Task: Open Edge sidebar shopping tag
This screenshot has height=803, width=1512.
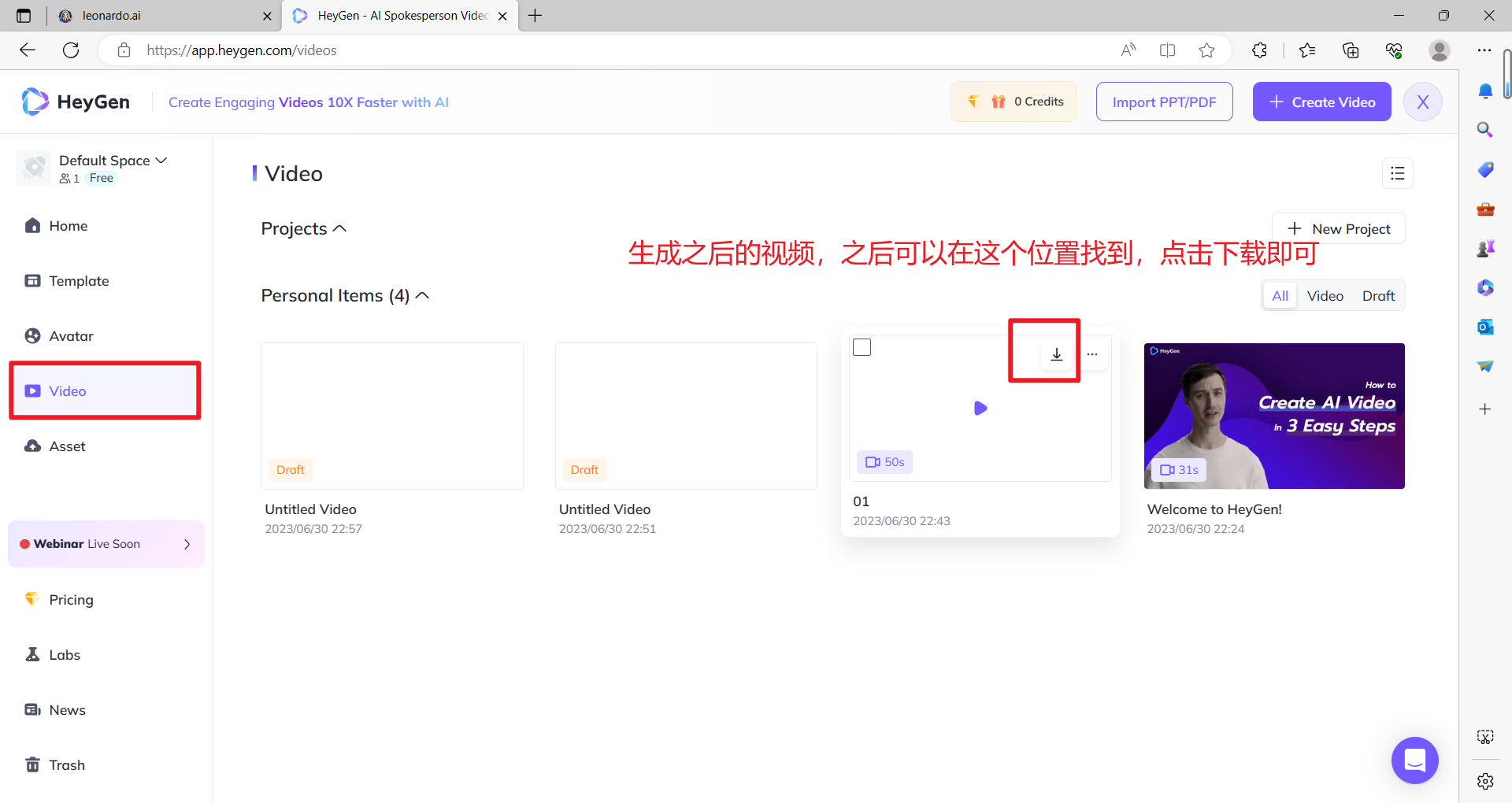Action: [x=1485, y=169]
